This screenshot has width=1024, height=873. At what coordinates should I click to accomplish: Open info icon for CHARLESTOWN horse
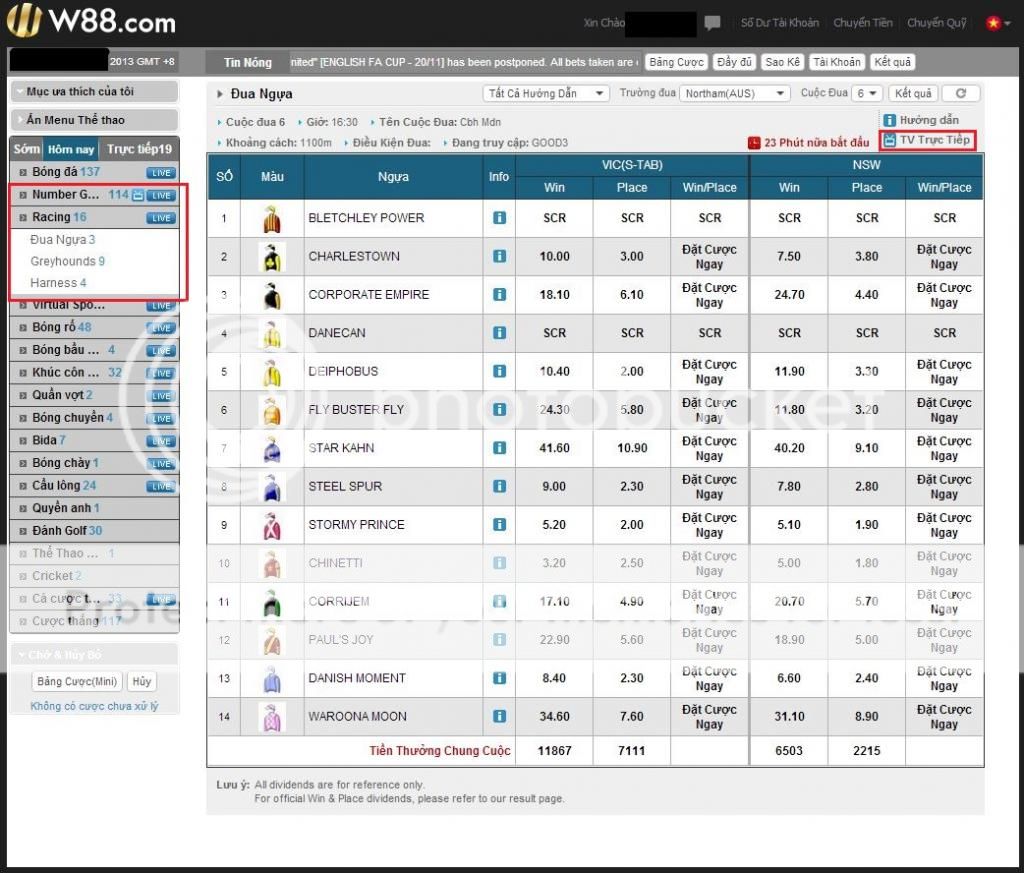pyautogui.click(x=499, y=256)
